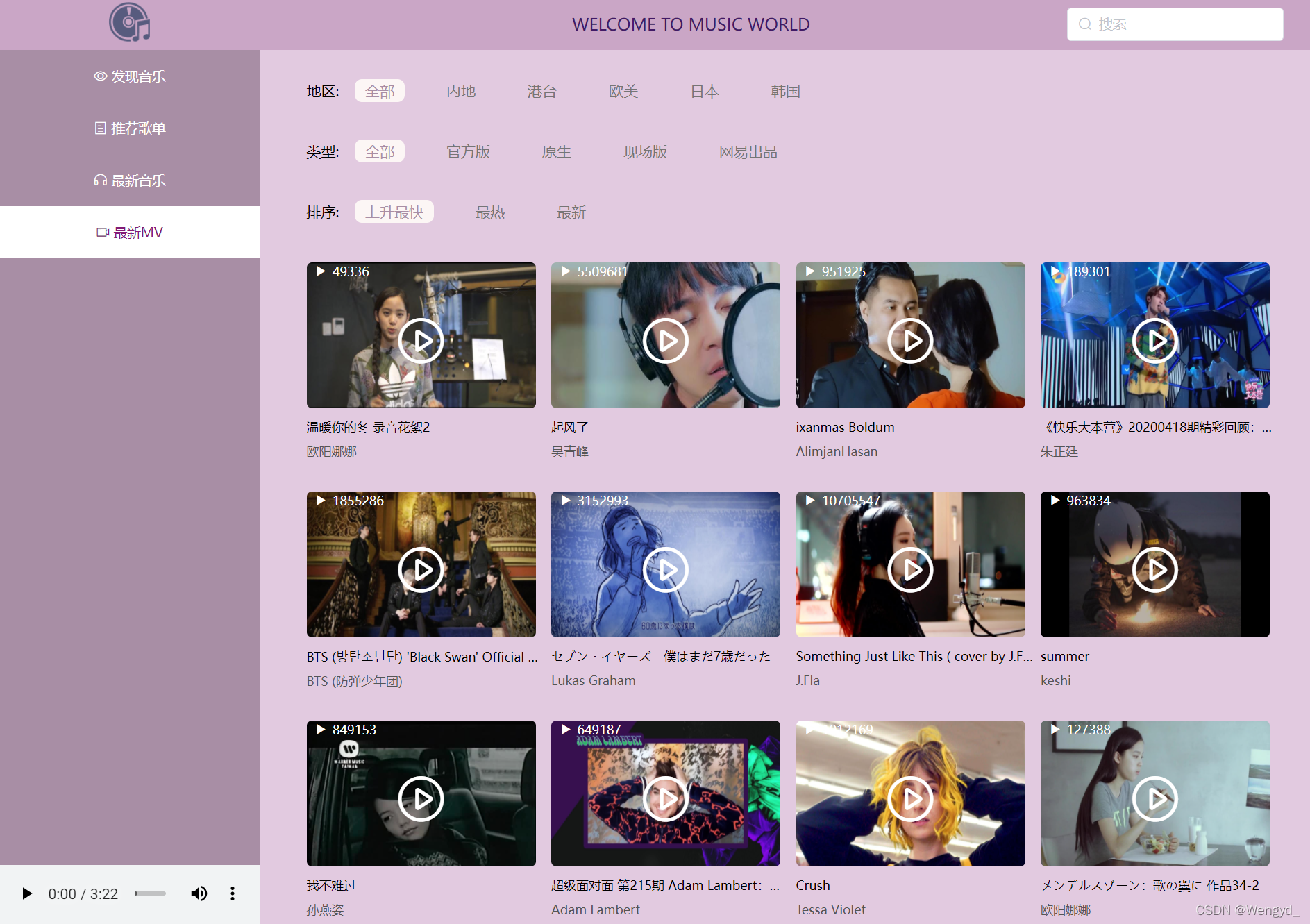Play the Lukas Graham セブン・イヤーズ MV
The image size is (1310, 924).
[x=665, y=570]
